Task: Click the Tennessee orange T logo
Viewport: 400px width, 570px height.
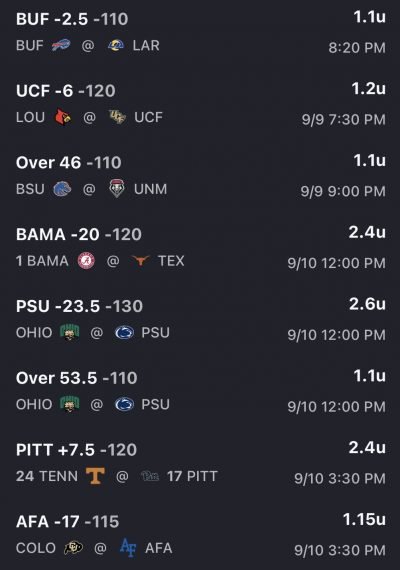Action: [x=95, y=476]
